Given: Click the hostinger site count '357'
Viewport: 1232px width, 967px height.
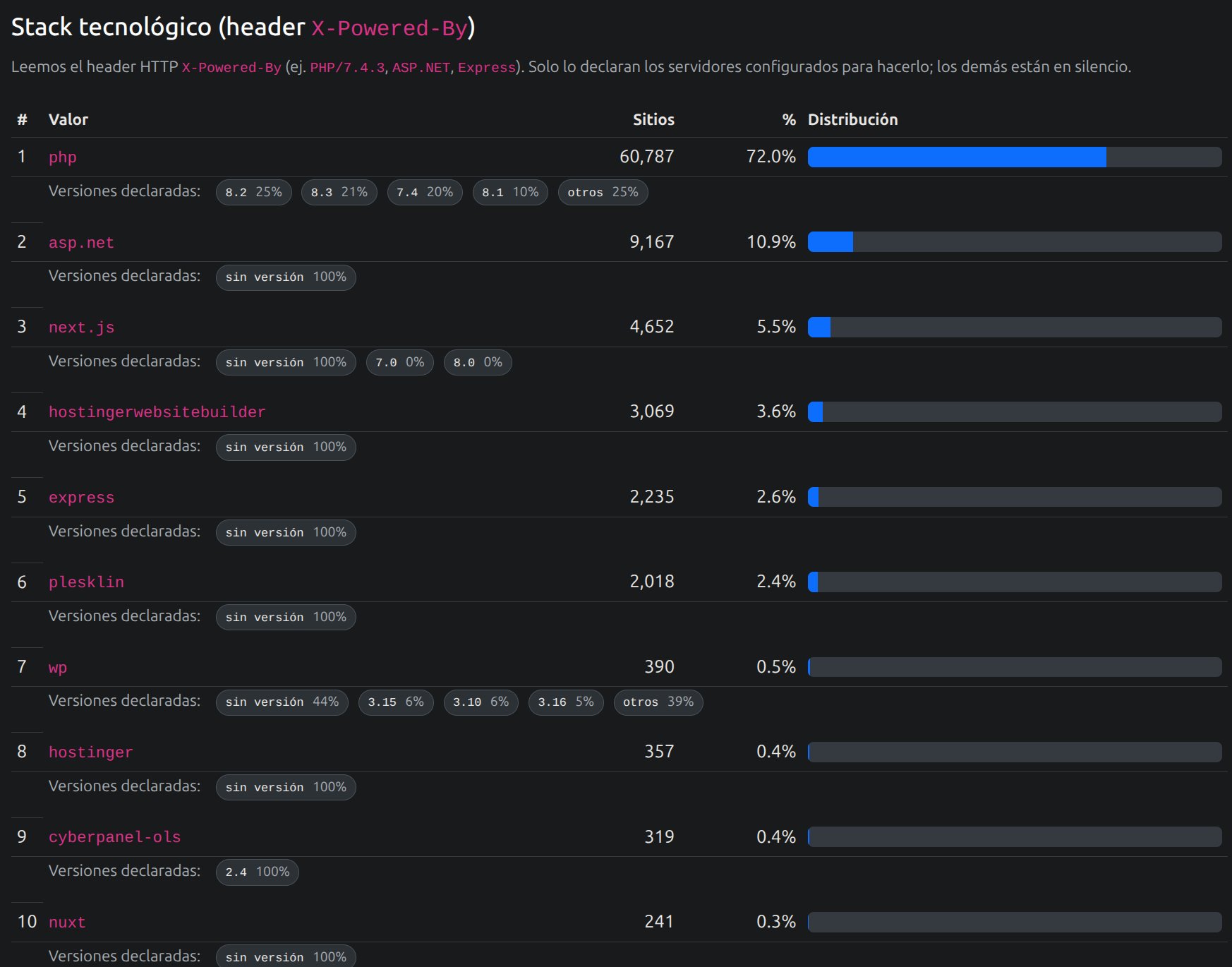Looking at the screenshot, I should 659,752.
